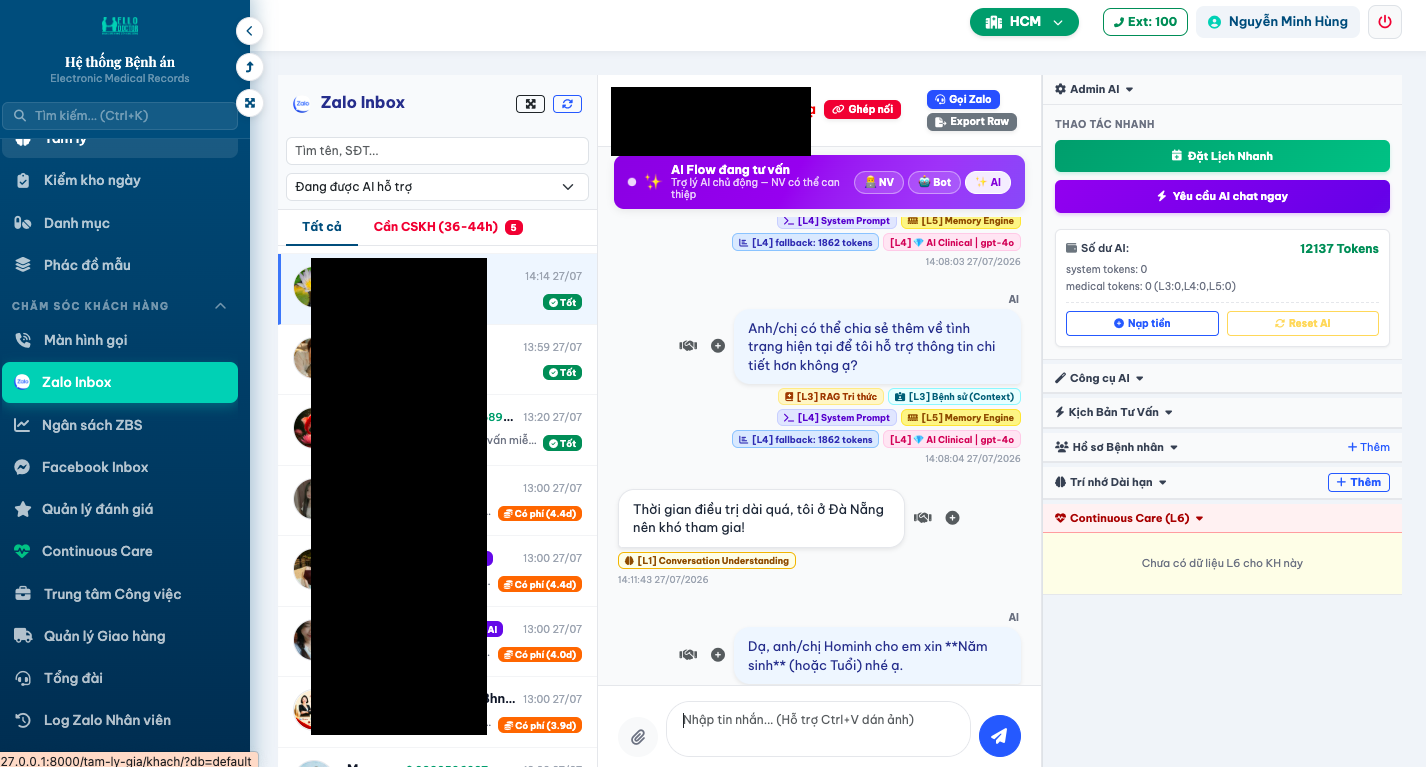Switch chat mode to Bot

point(934,182)
